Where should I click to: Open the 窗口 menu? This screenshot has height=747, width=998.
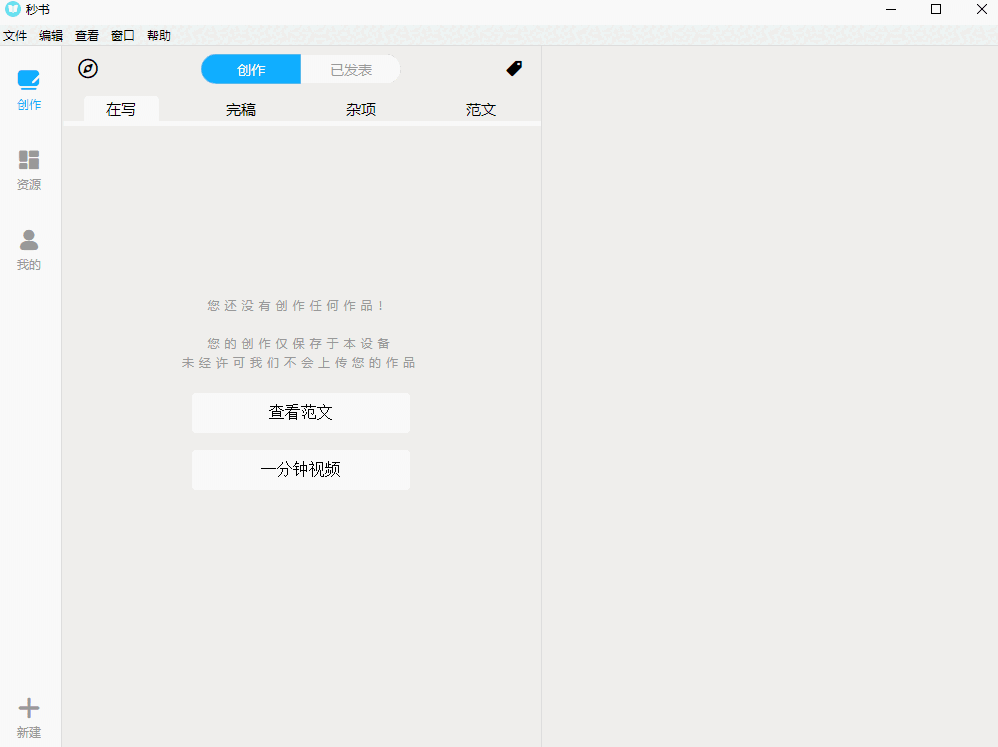[x=123, y=36]
